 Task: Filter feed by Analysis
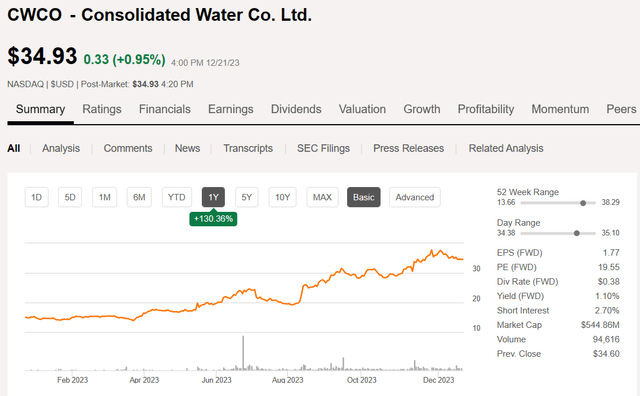point(61,148)
